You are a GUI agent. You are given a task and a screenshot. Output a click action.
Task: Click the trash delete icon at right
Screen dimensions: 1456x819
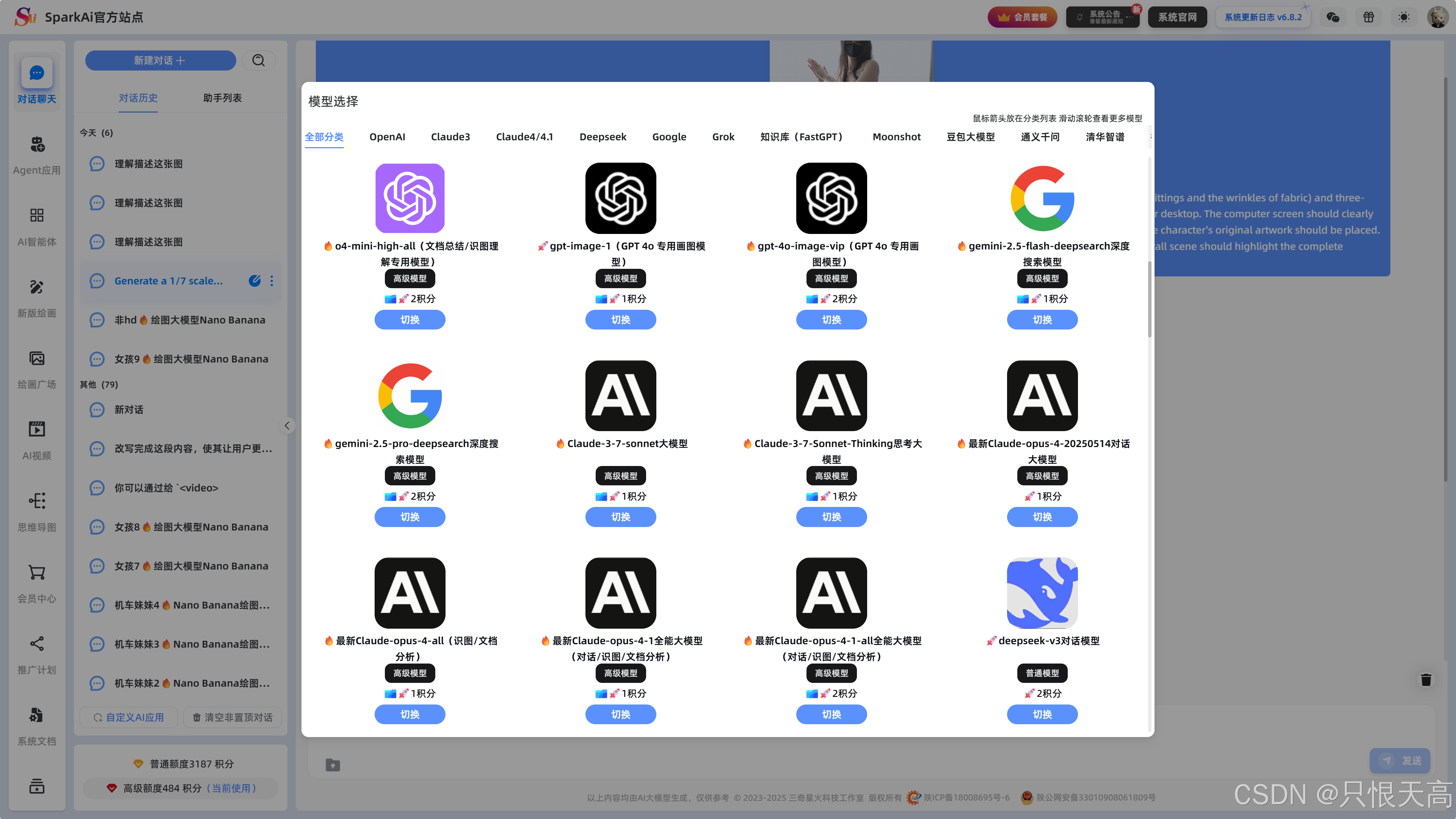pos(1426,680)
